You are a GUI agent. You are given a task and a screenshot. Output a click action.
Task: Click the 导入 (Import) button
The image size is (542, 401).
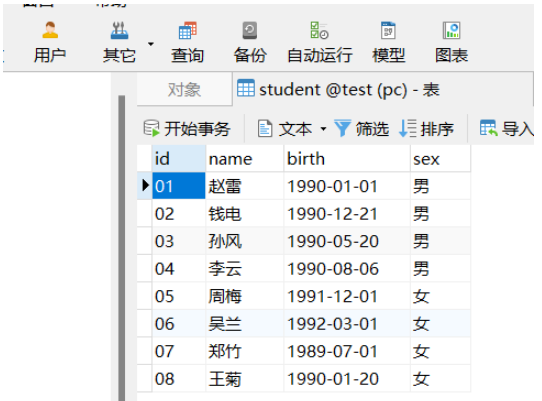(x=507, y=129)
